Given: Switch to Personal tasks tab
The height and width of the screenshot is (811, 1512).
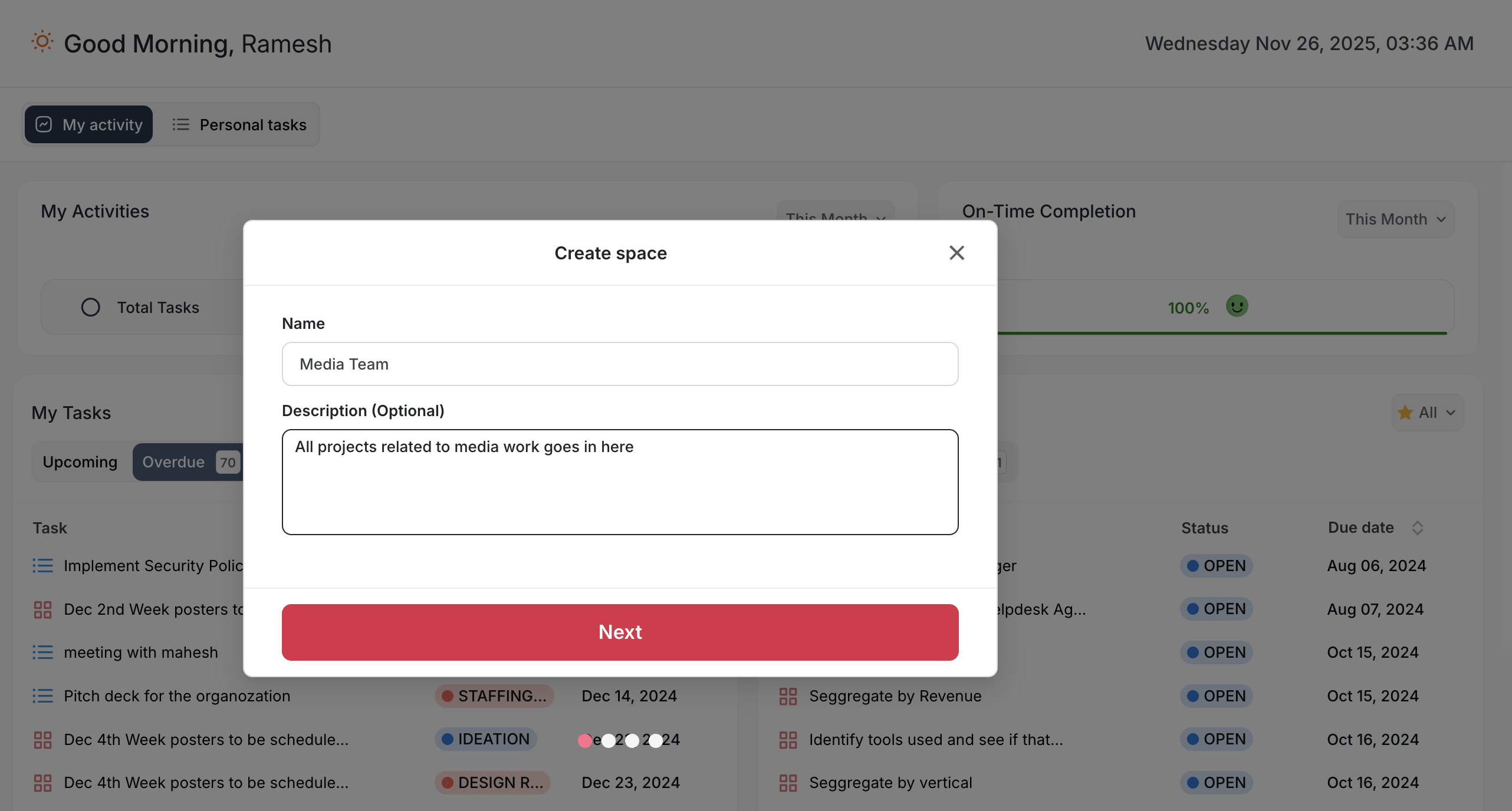Looking at the screenshot, I should (x=239, y=124).
